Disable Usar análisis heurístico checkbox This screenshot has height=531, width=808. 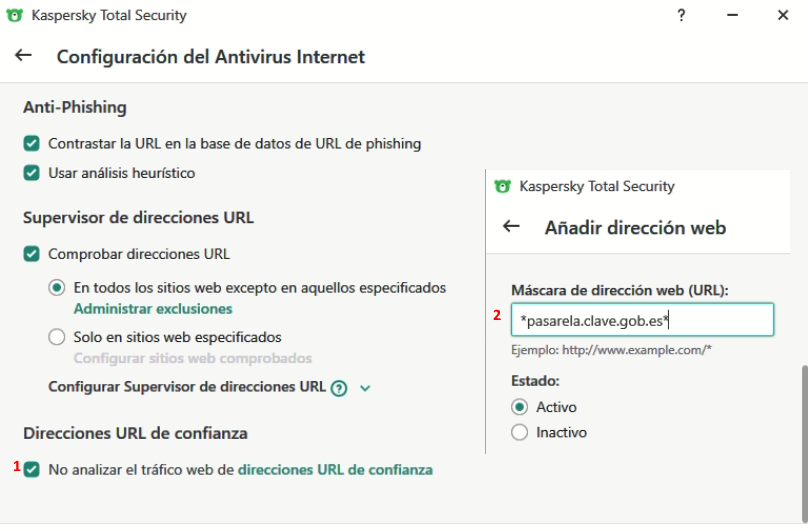[32, 173]
